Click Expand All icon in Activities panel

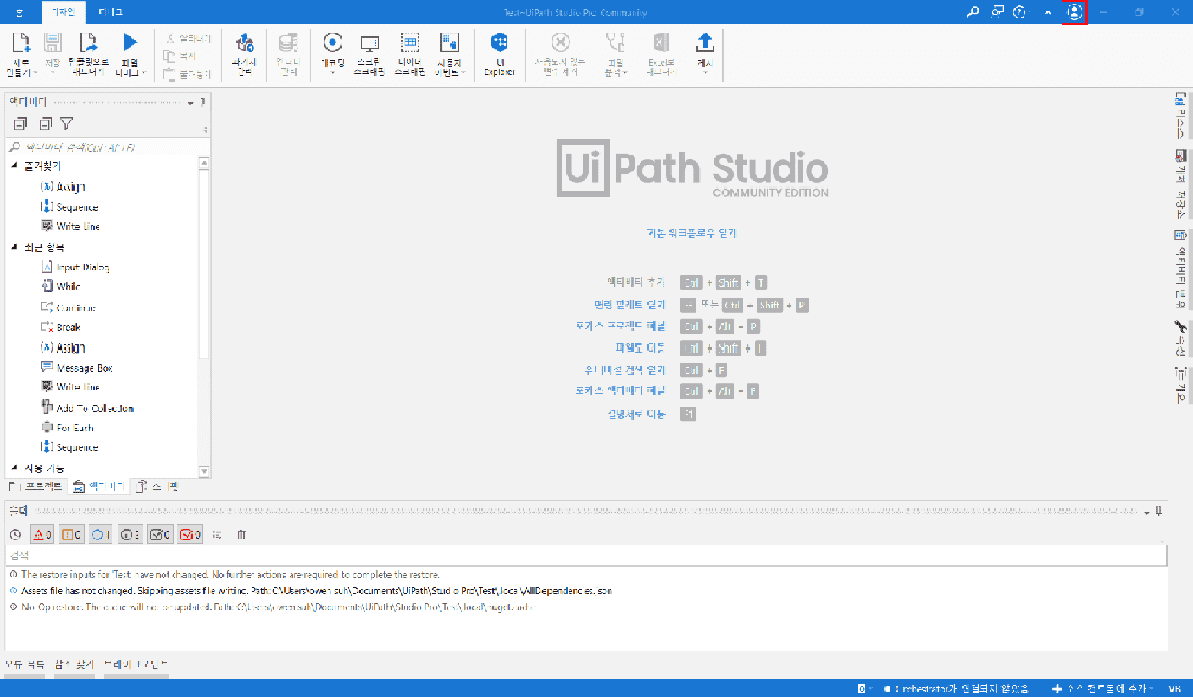(21, 123)
